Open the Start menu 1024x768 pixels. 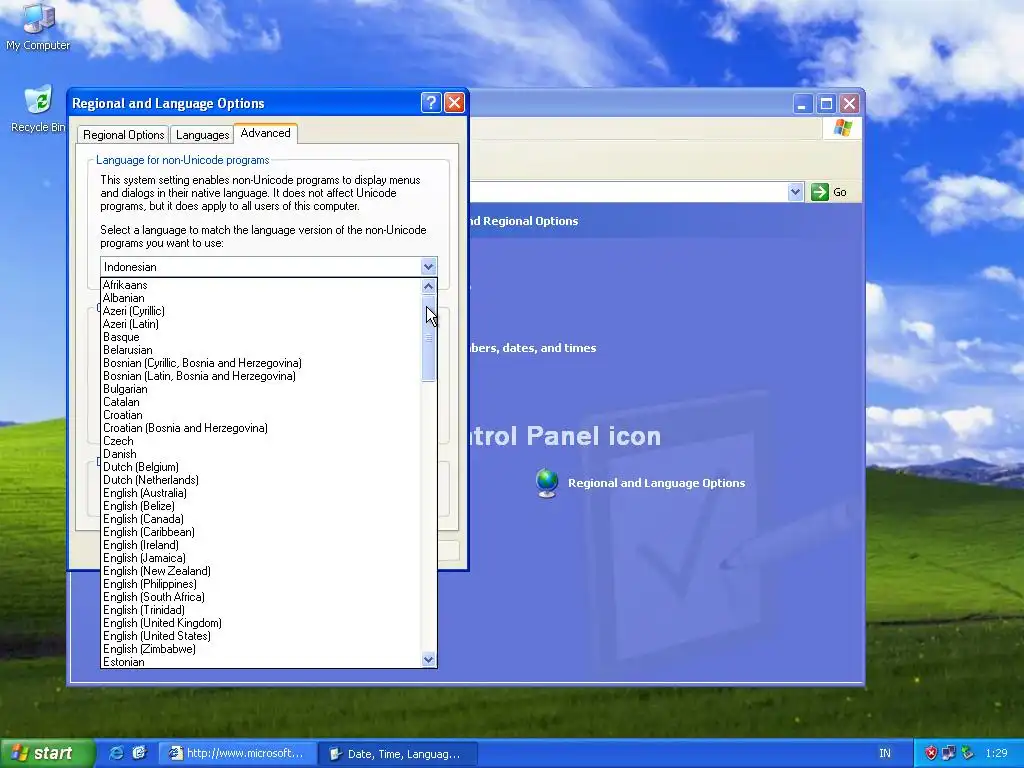(x=47, y=753)
